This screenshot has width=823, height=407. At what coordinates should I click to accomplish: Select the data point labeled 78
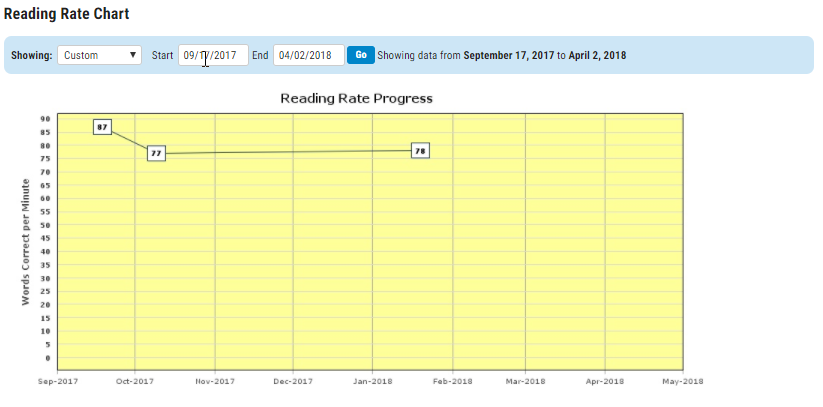tap(421, 151)
